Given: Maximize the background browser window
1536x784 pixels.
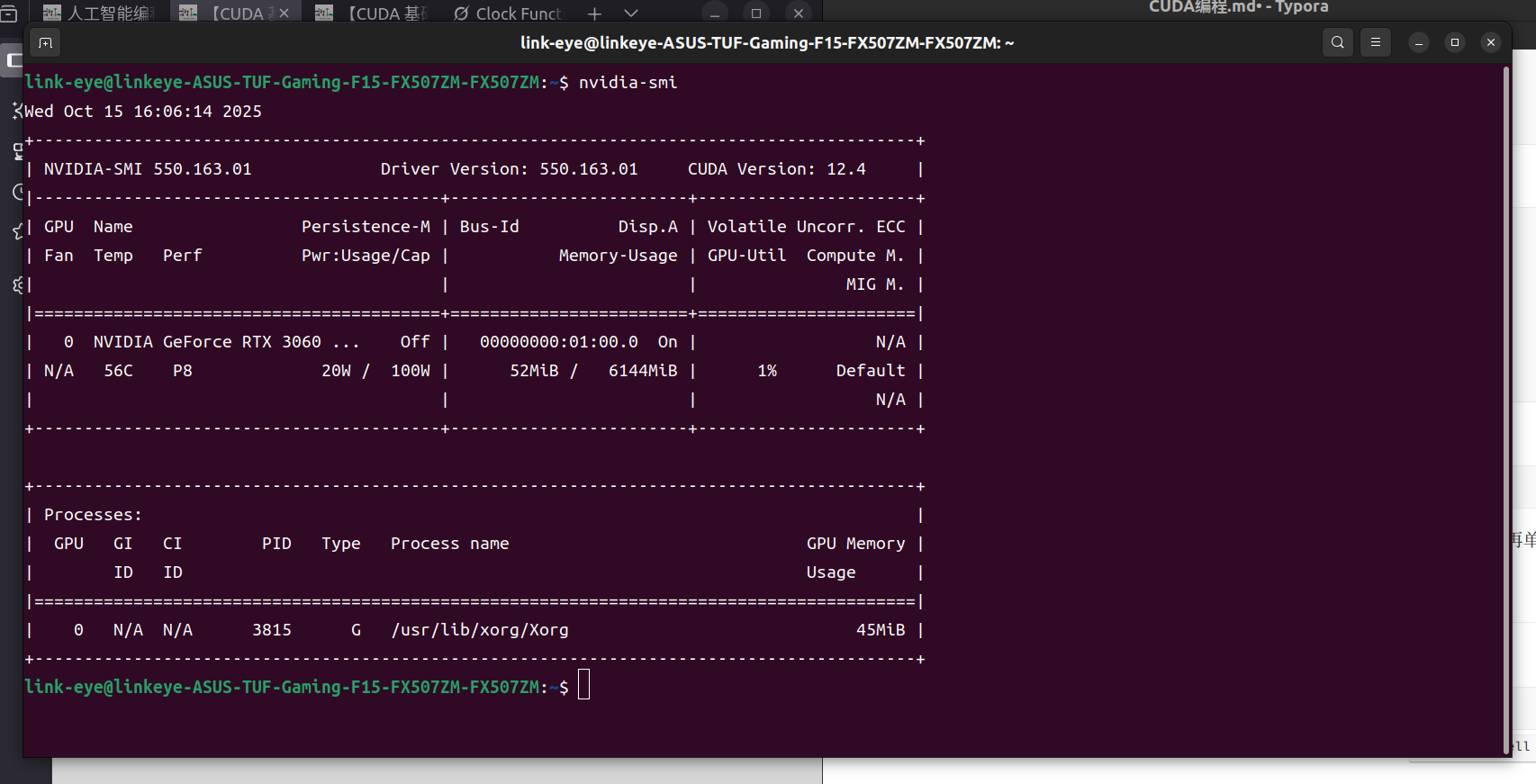Looking at the screenshot, I should coord(756,14).
